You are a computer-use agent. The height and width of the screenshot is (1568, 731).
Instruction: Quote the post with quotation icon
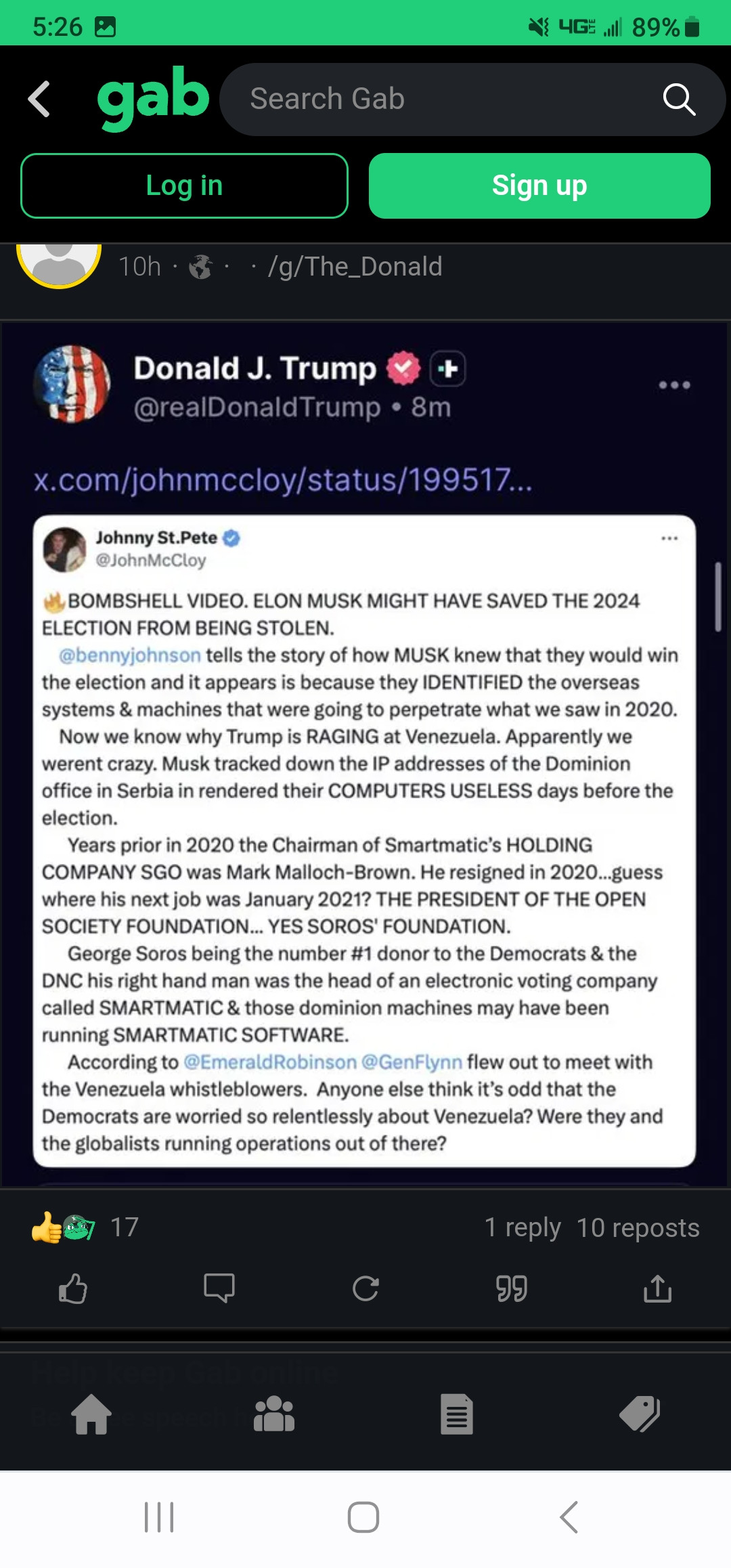[512, 1288]
